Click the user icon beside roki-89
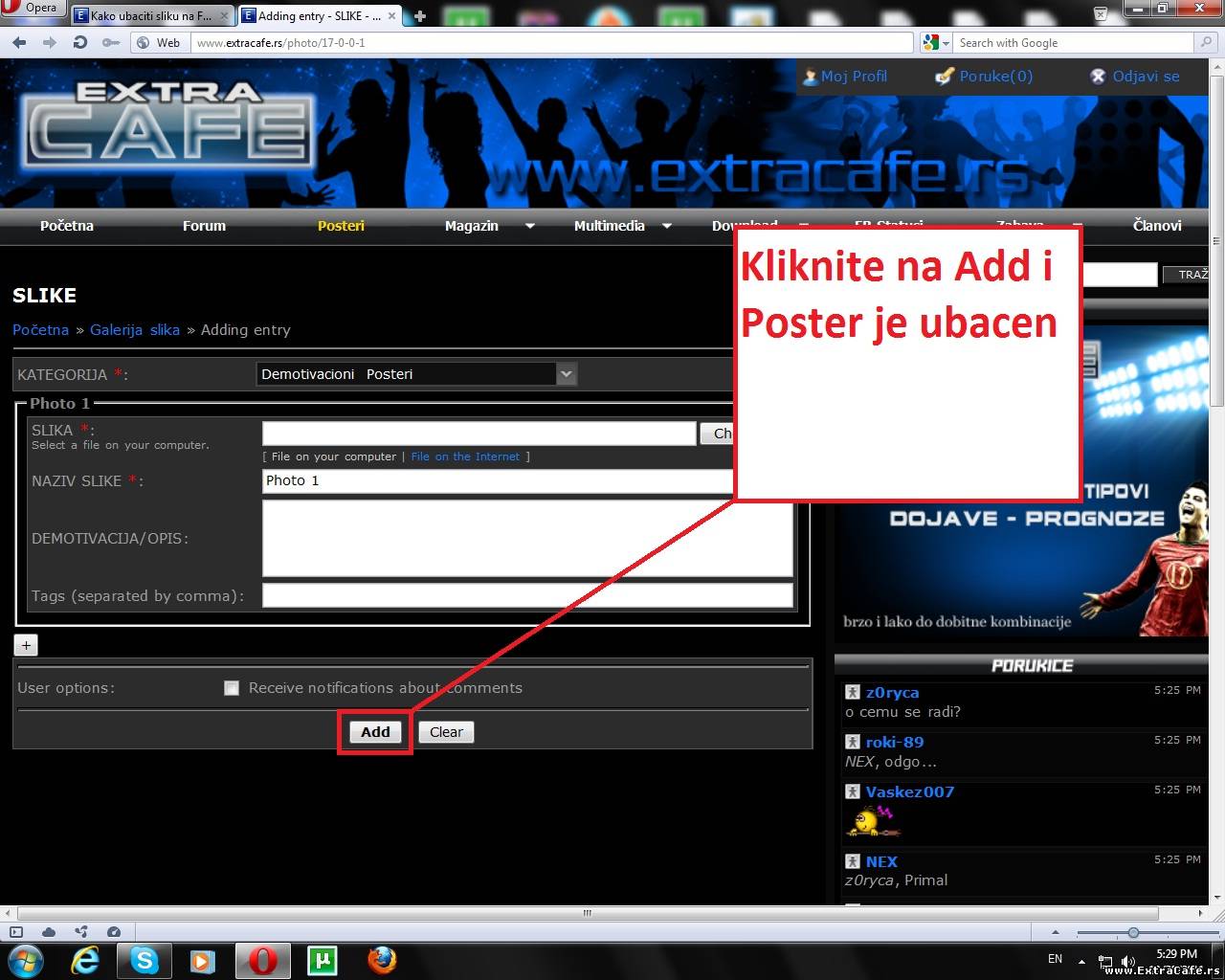Image resolution: width=1225 pixels, height=980 pixels. pyautogui.click(x=853, y=742)
